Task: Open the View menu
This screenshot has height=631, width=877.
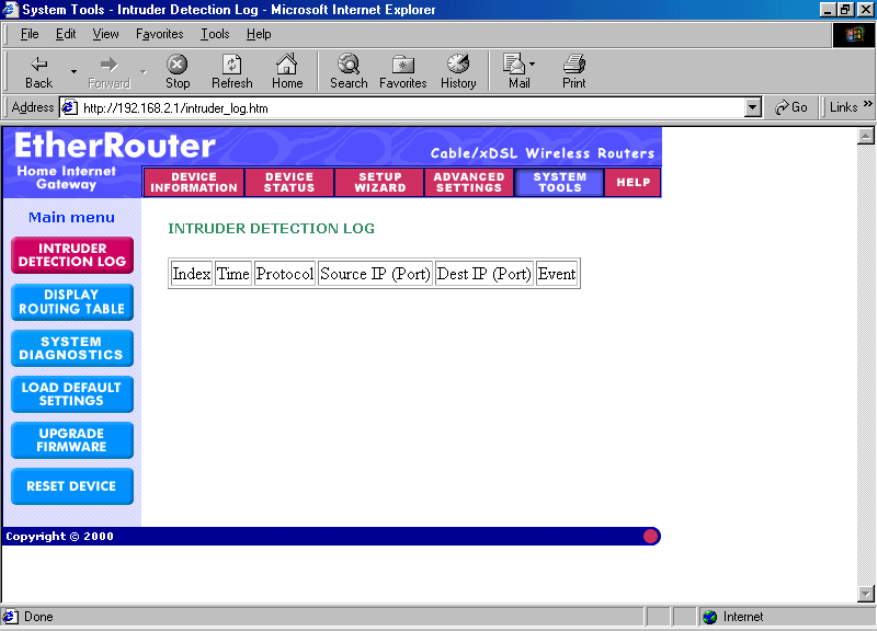Action: pos(105,34)
